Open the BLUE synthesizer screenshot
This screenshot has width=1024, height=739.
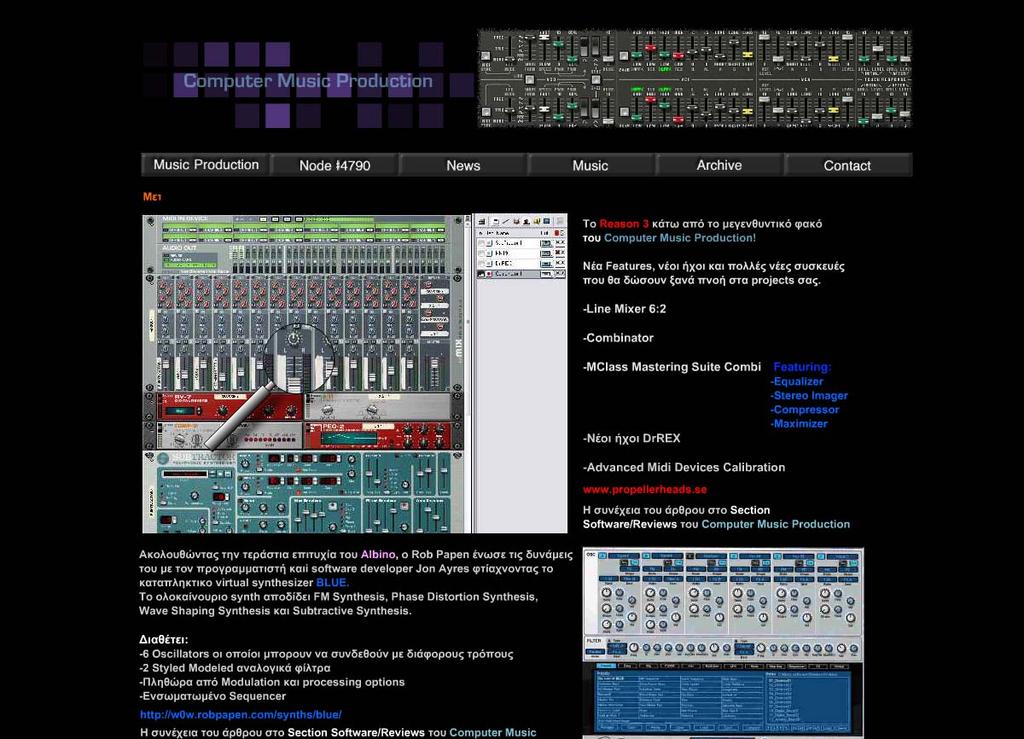(723, 643)
